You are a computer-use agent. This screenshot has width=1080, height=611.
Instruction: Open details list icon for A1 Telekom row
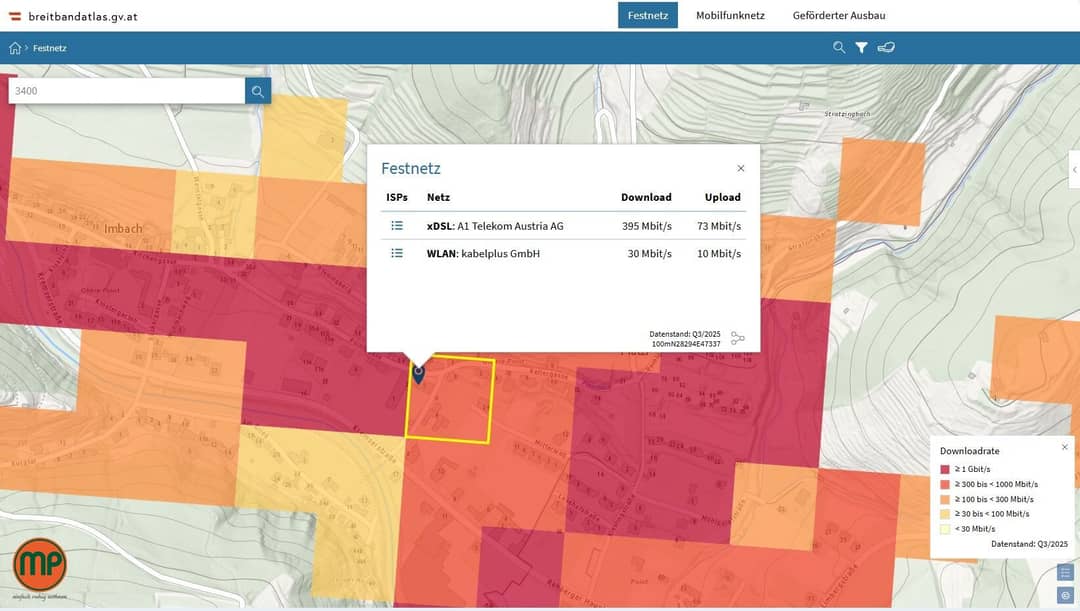click(397, 226)
